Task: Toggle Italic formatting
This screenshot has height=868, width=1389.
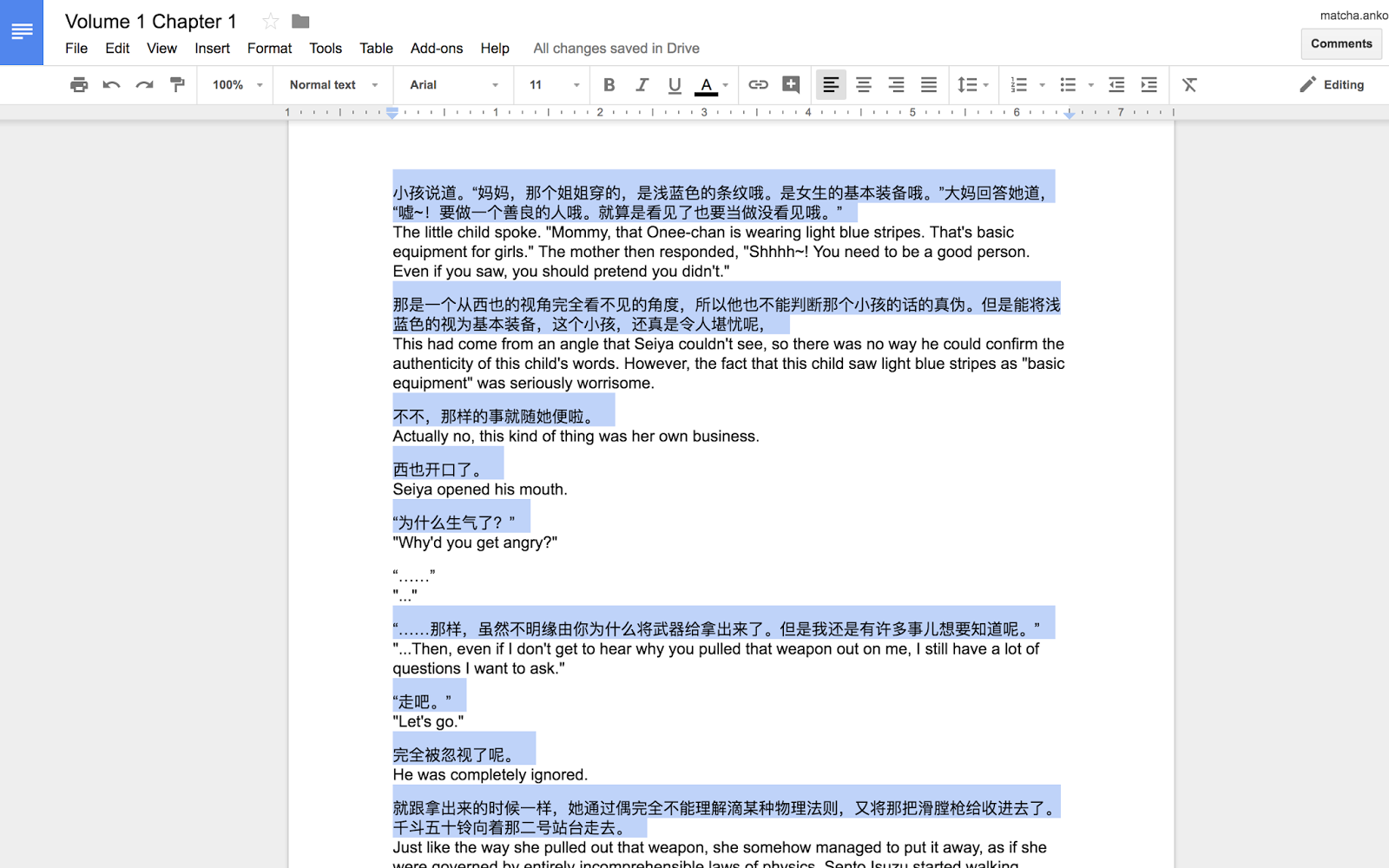Action: [642, 84]
